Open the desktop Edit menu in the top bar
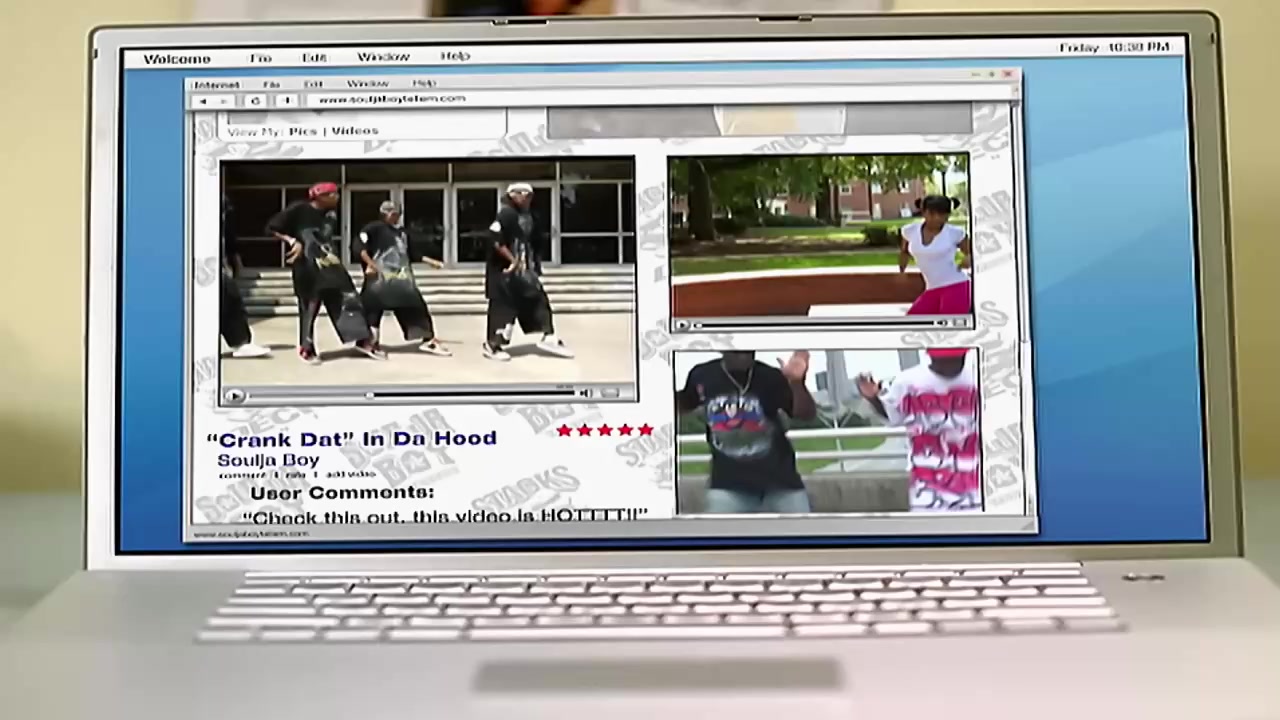This screenshot has height=720, width=1280. [x=314, y=57]
